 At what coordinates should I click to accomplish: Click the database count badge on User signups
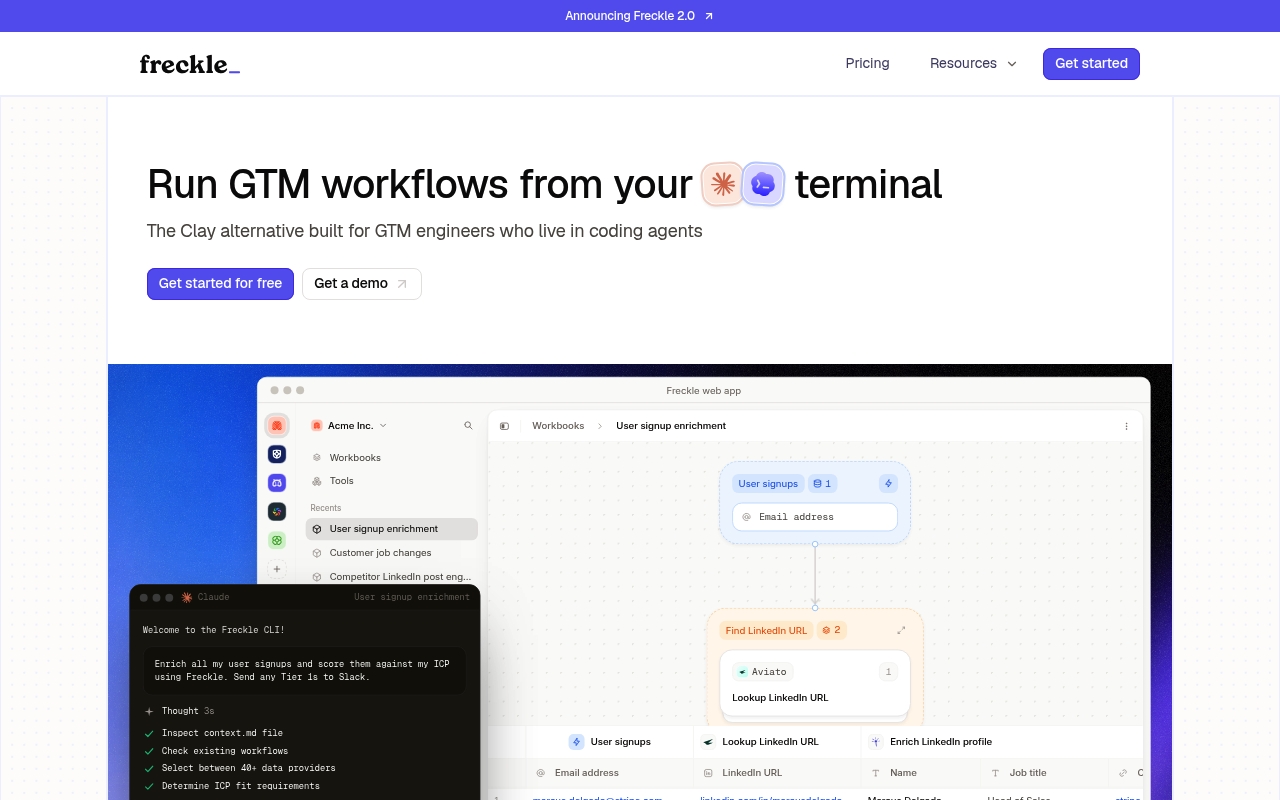point(822,484)
